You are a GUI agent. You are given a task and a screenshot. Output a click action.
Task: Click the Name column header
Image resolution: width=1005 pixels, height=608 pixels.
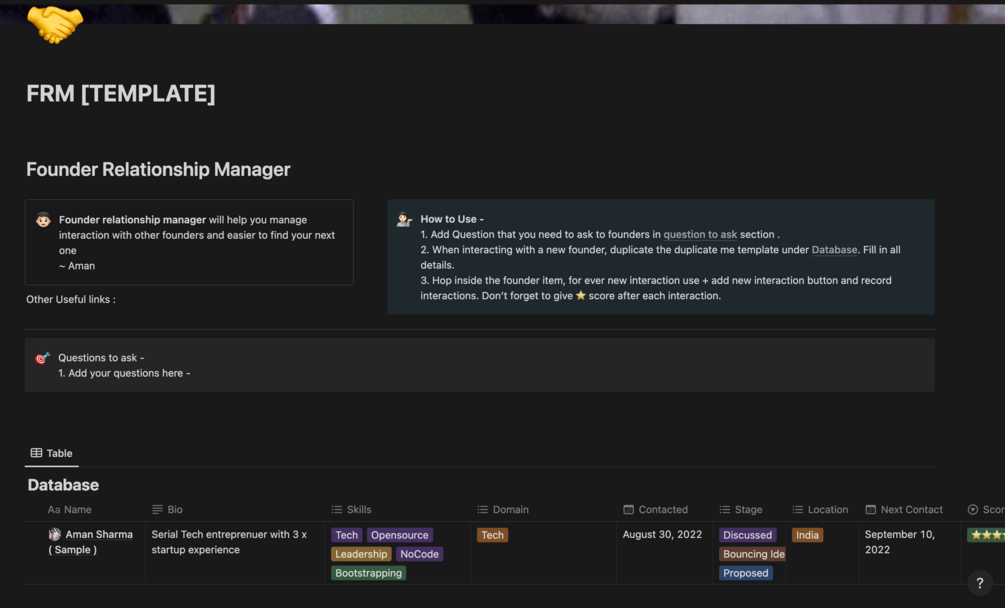click(x=70, y=509)
